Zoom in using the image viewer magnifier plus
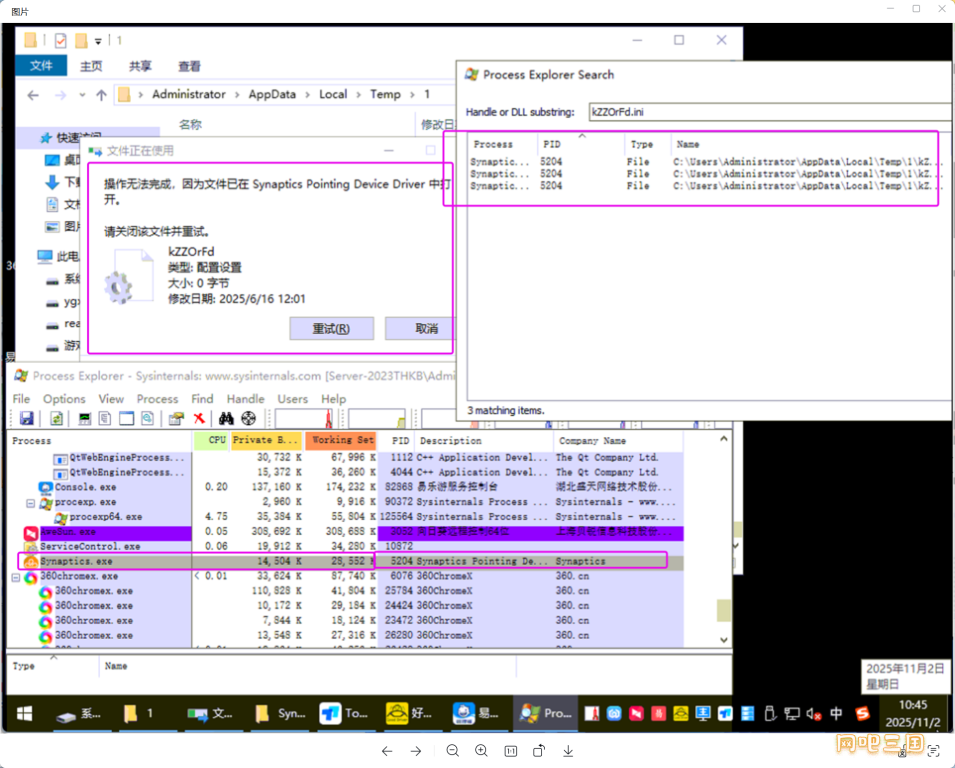The width and height of the screenshot is (955, 768). pos(481,751)
